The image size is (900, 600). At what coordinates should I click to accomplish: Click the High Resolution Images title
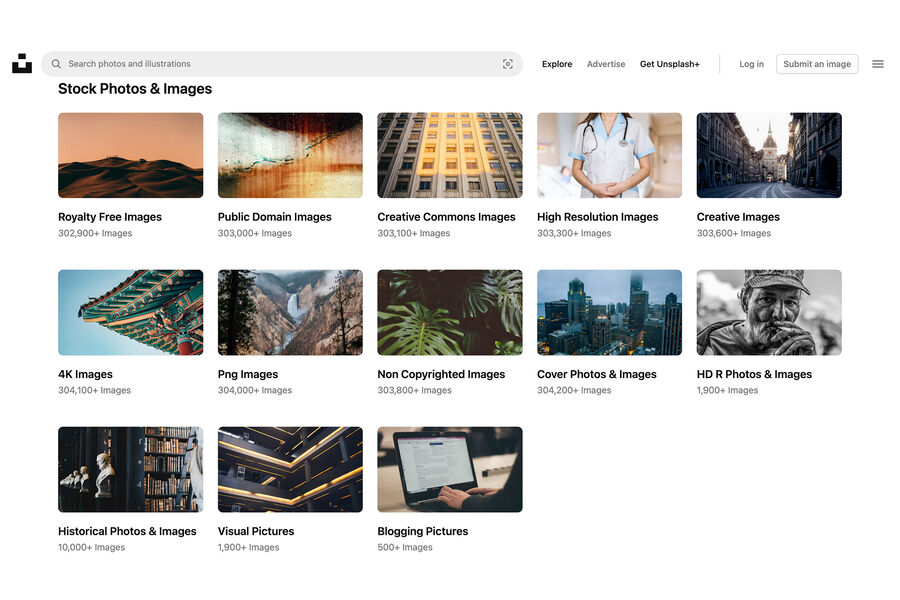coord(598,217)
